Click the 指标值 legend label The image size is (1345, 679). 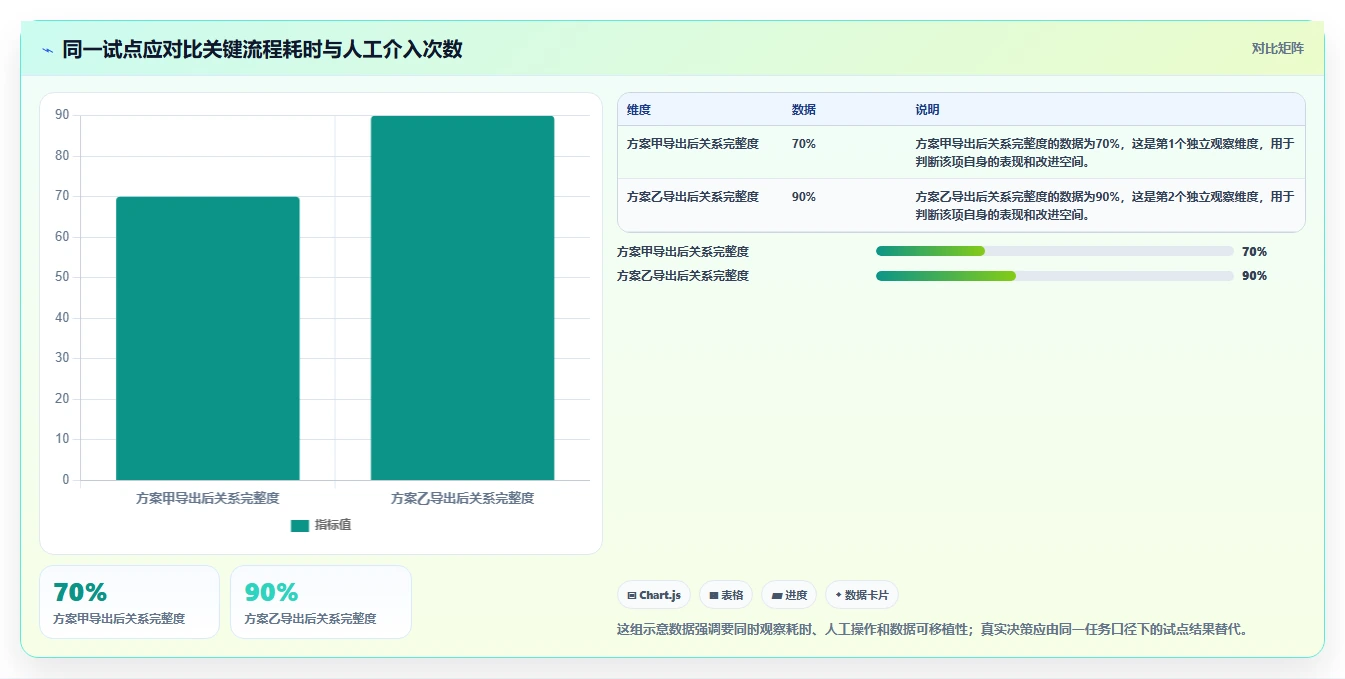333,526
